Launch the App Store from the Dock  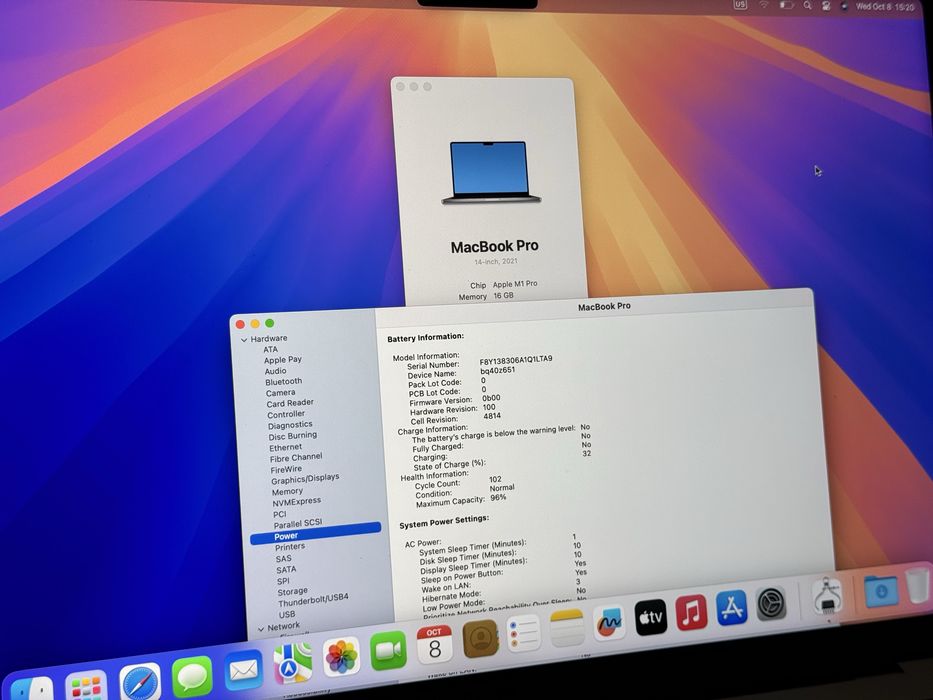[x=732, y=608]
